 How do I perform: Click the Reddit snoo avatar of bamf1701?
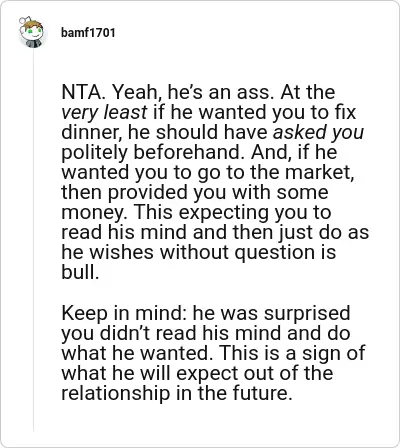tap(31, 32)
